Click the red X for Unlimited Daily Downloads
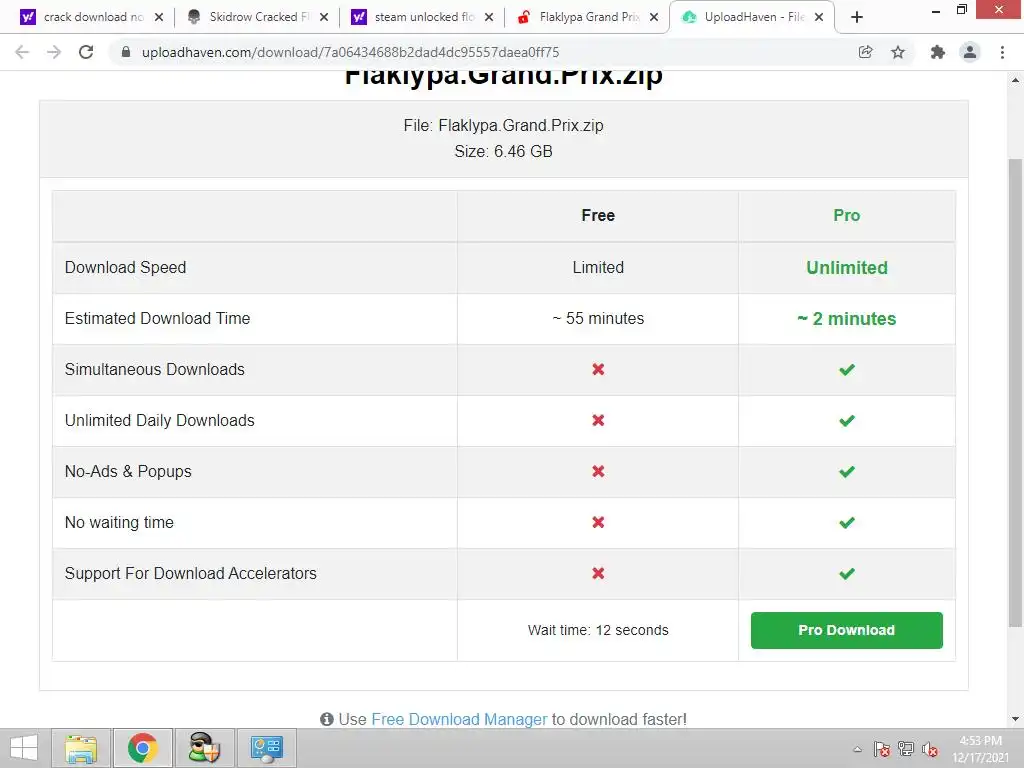1024x768 pixels. click(x=598, y=421)
